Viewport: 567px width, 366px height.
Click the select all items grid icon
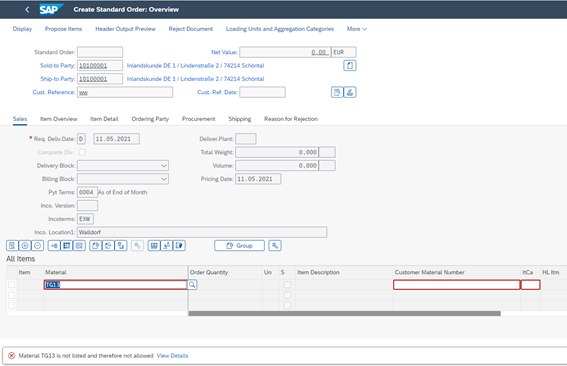[67, 246]
